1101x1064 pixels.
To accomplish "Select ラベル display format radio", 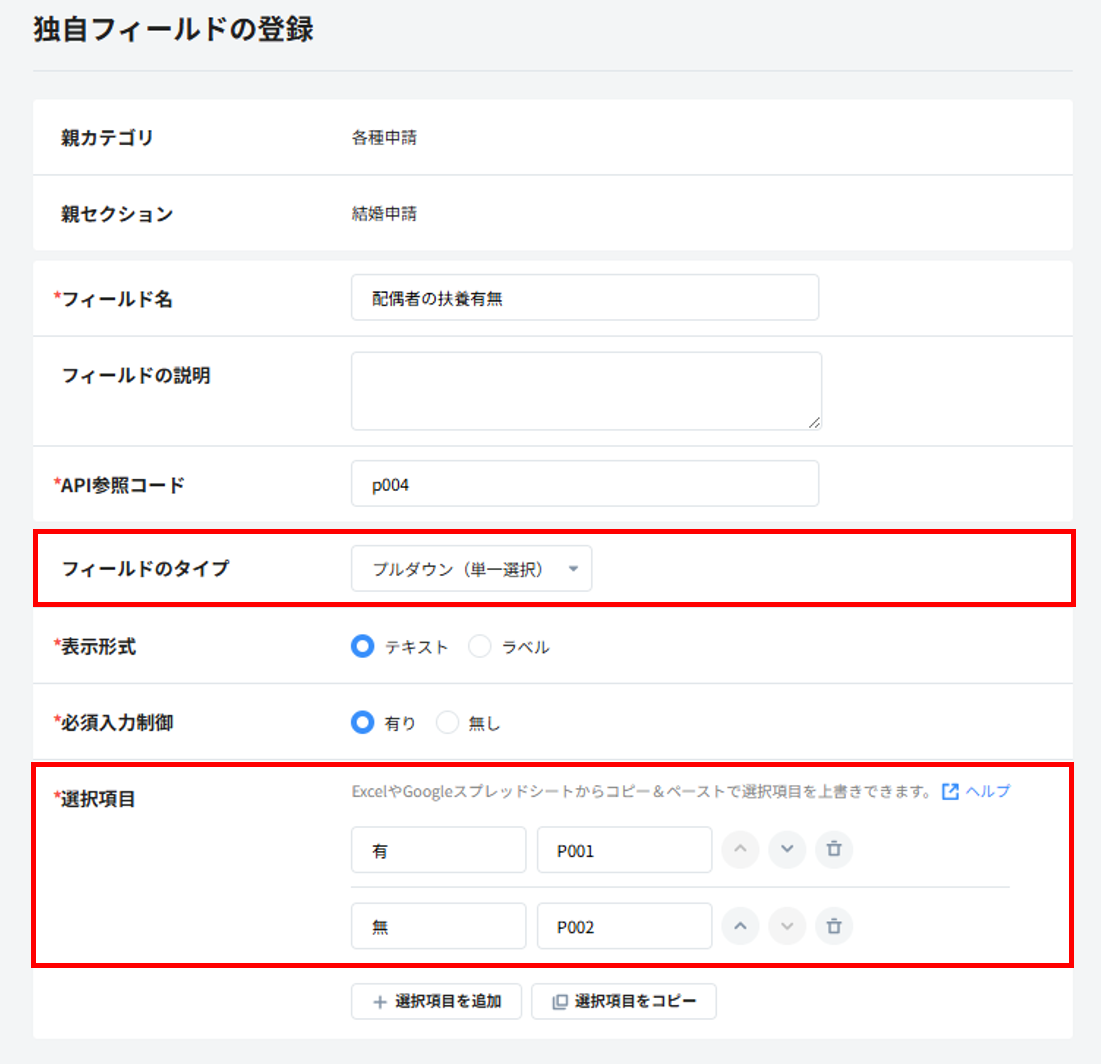I will 480,647.
